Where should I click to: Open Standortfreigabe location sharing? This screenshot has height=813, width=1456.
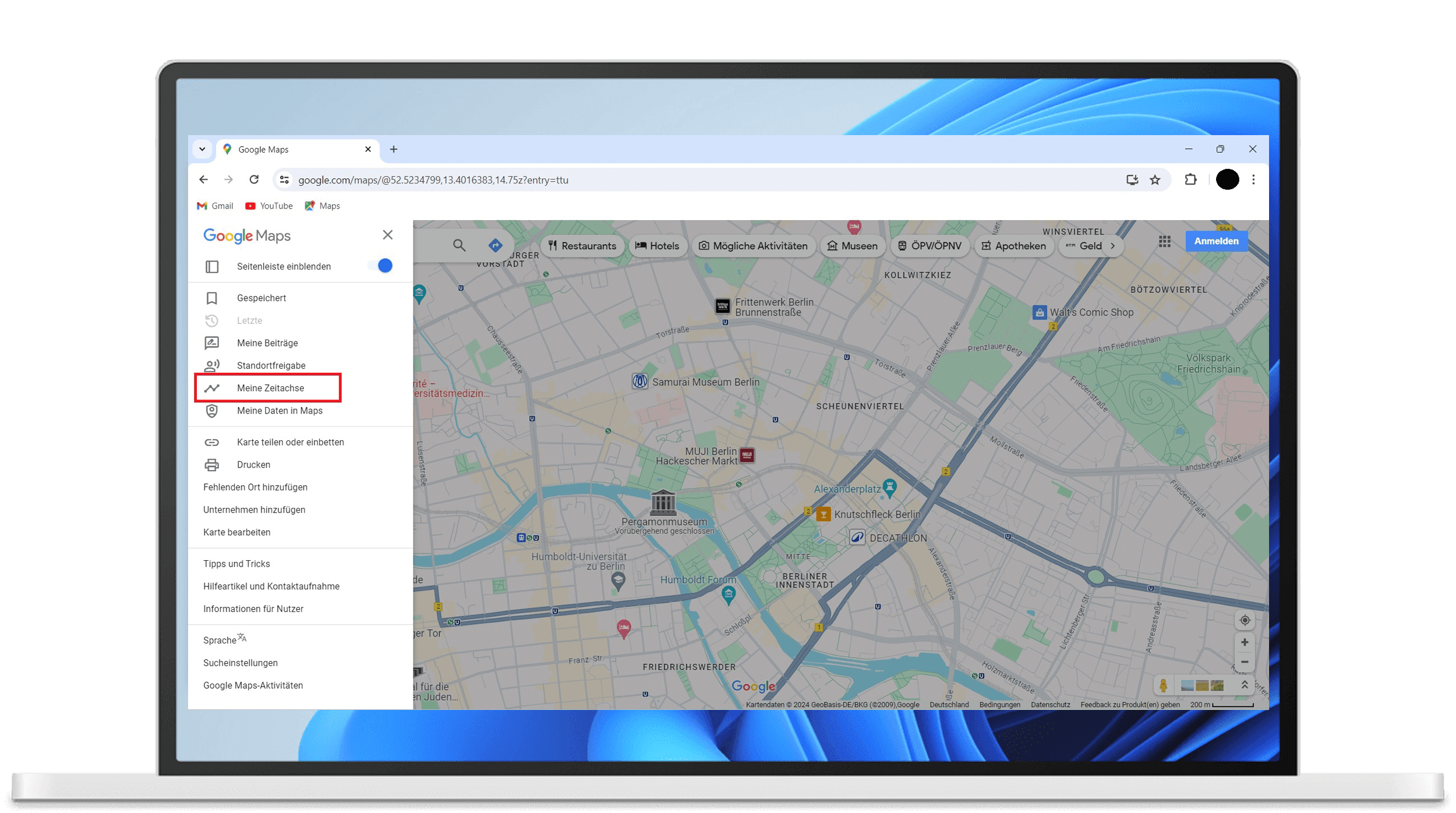(301, 366)
